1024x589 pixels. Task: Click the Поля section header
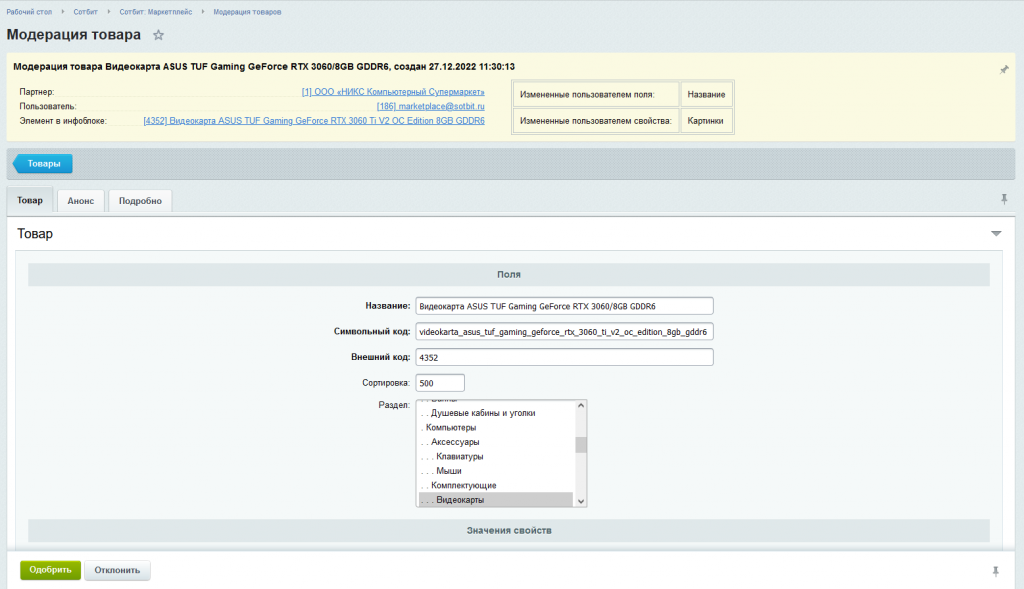click(x=509, y=275)
